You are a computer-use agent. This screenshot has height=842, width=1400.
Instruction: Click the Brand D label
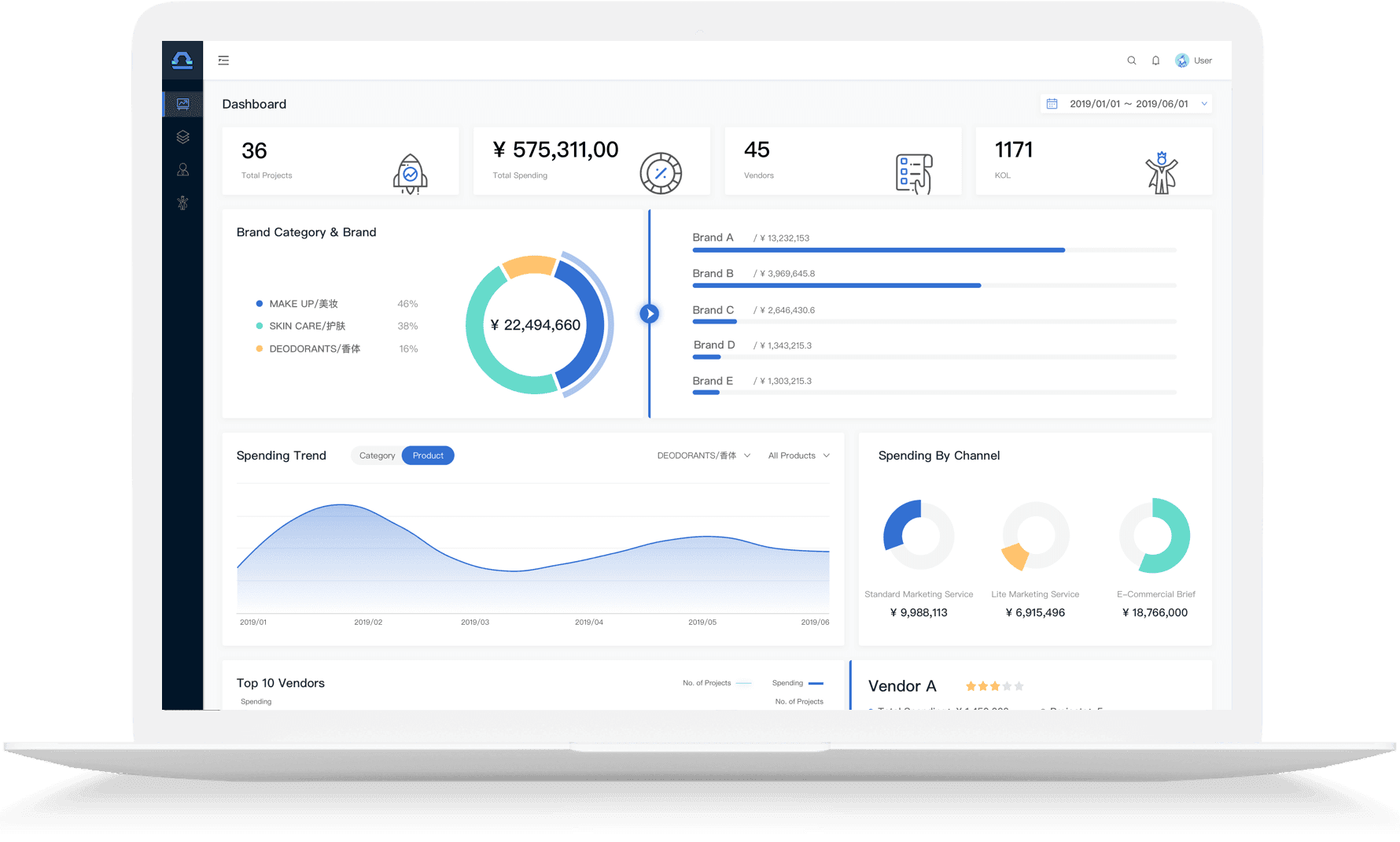click(x=714, y=345)
